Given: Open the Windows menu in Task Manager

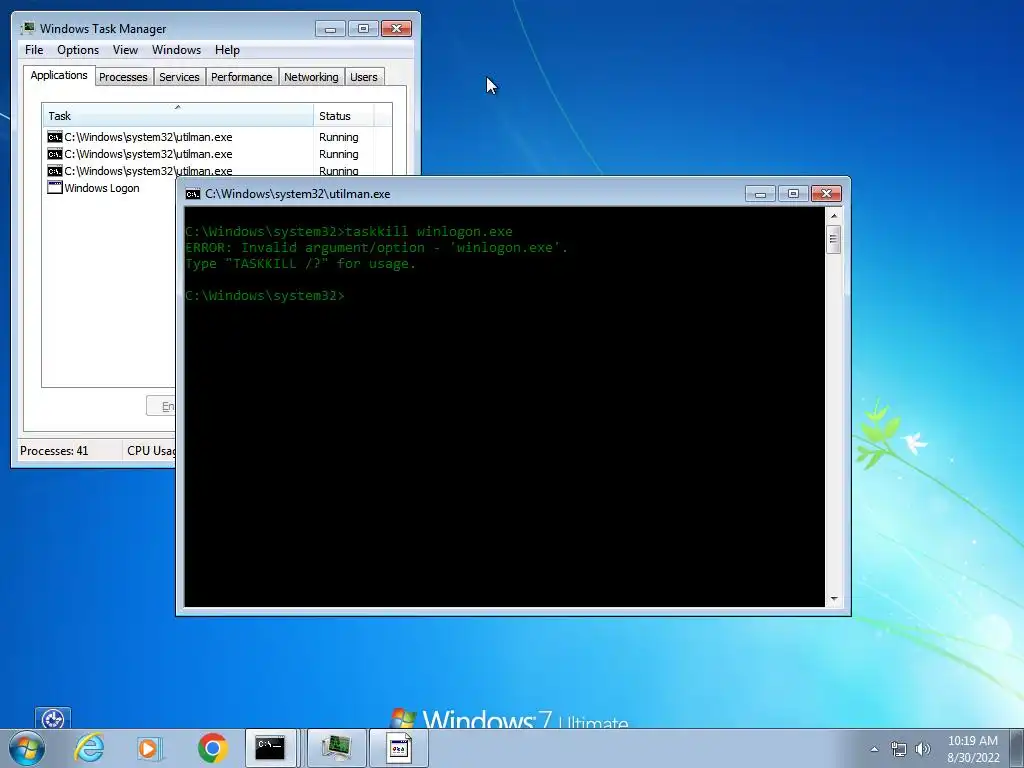Looking at the screenshot, I should [176, 50].
